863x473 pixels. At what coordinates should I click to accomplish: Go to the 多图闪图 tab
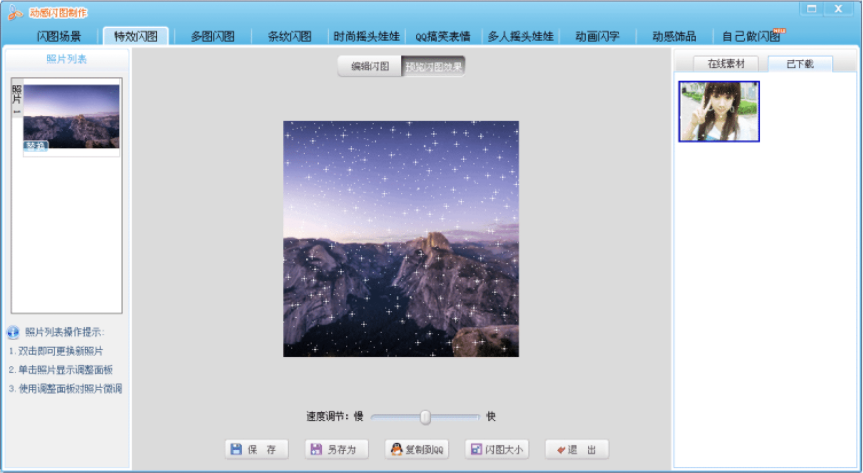coord(213,36)
